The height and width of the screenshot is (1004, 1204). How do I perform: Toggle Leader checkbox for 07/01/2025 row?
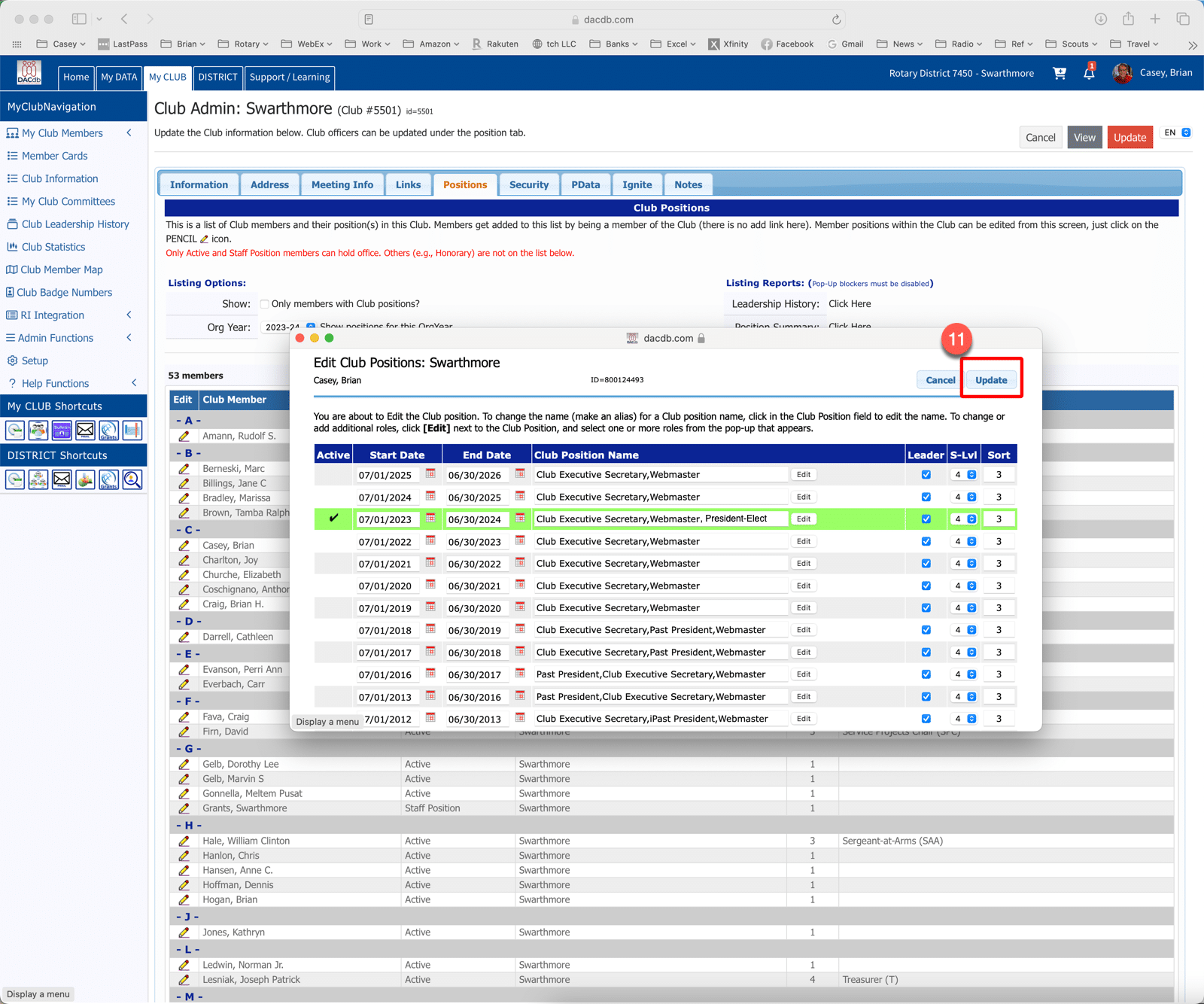tap(926, 475)
